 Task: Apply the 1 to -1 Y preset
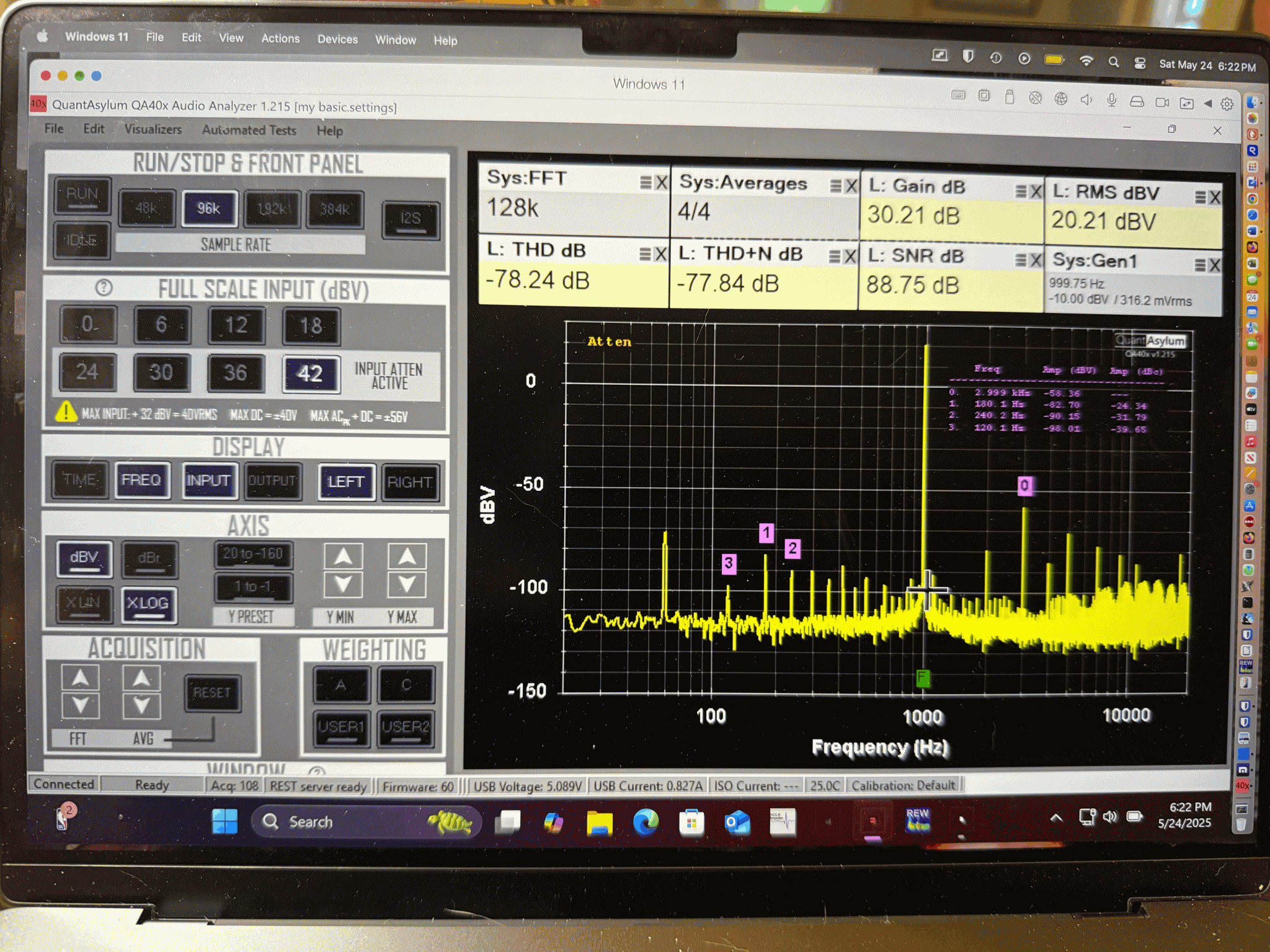253,587
